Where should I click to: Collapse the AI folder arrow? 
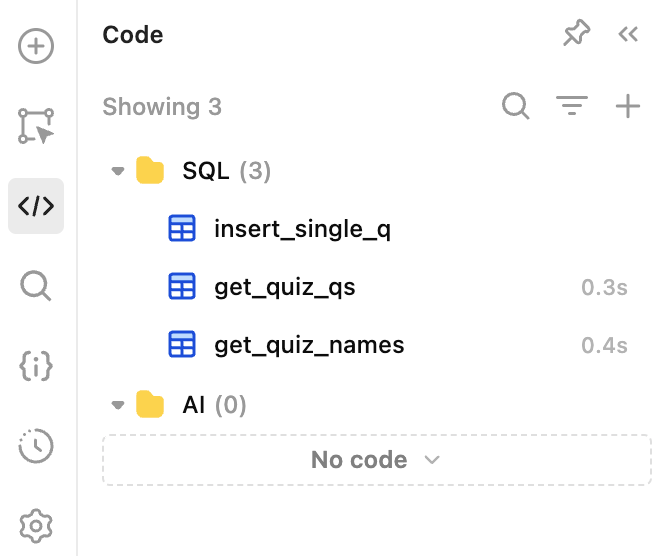118,405
